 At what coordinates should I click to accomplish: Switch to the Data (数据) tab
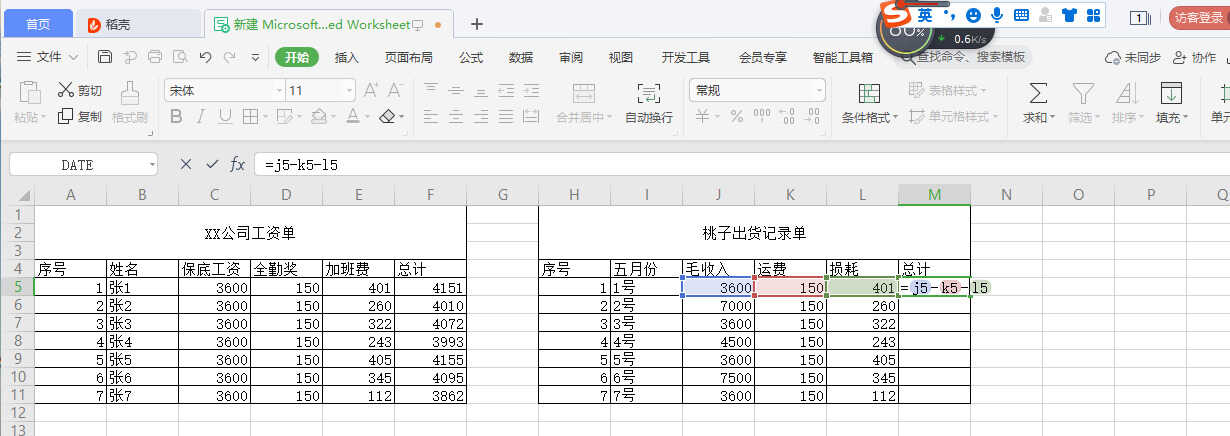[521, 57]
